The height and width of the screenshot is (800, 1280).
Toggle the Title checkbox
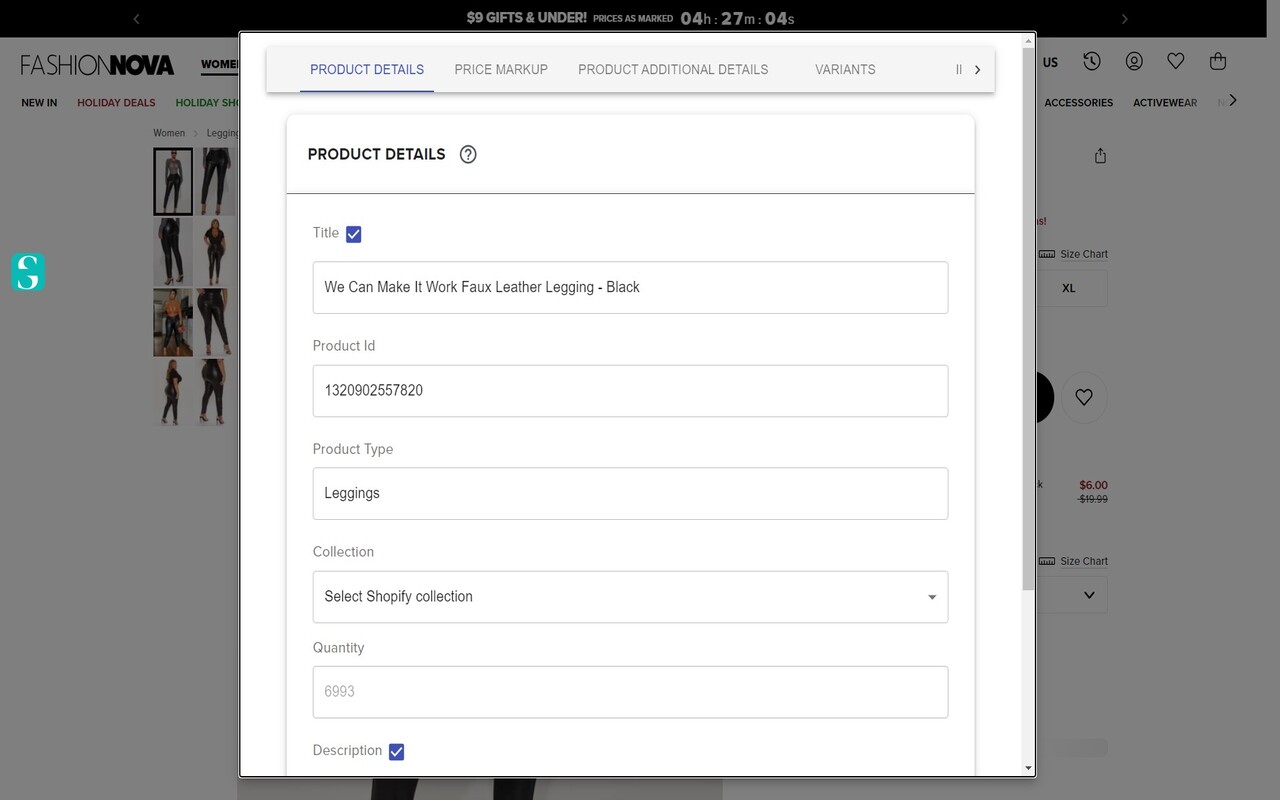(x=353, y=234)
